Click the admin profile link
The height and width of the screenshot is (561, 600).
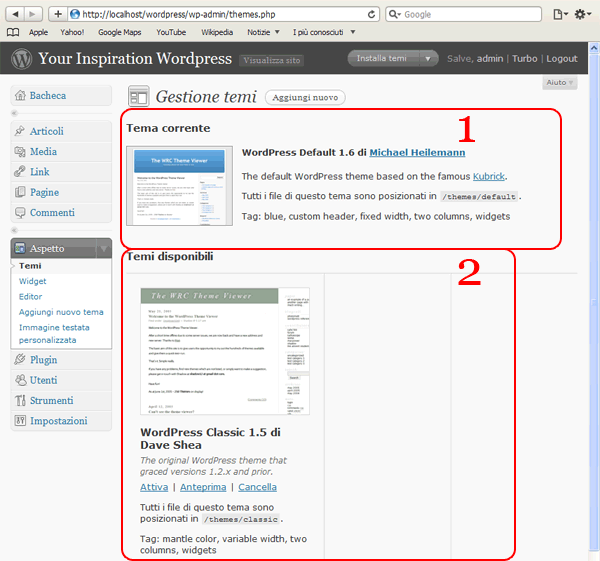(490, 59)
